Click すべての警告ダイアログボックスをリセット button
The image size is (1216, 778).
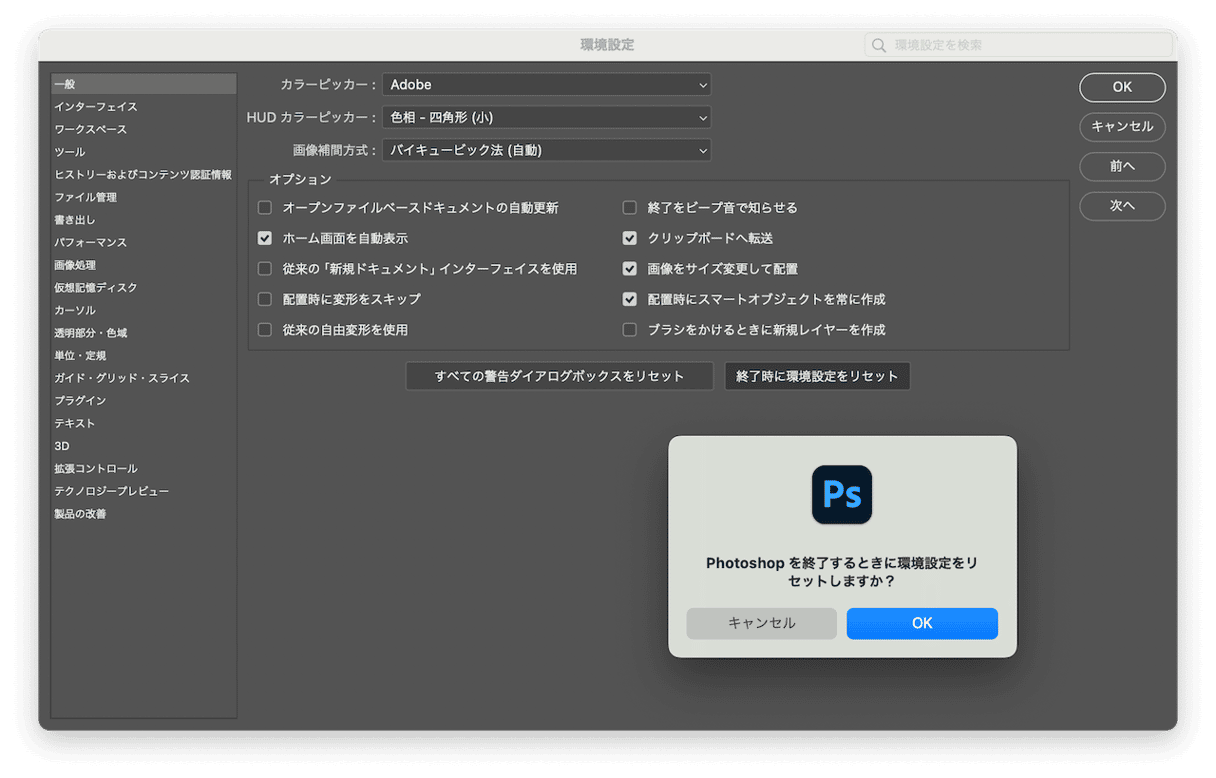tap(559, 376)
